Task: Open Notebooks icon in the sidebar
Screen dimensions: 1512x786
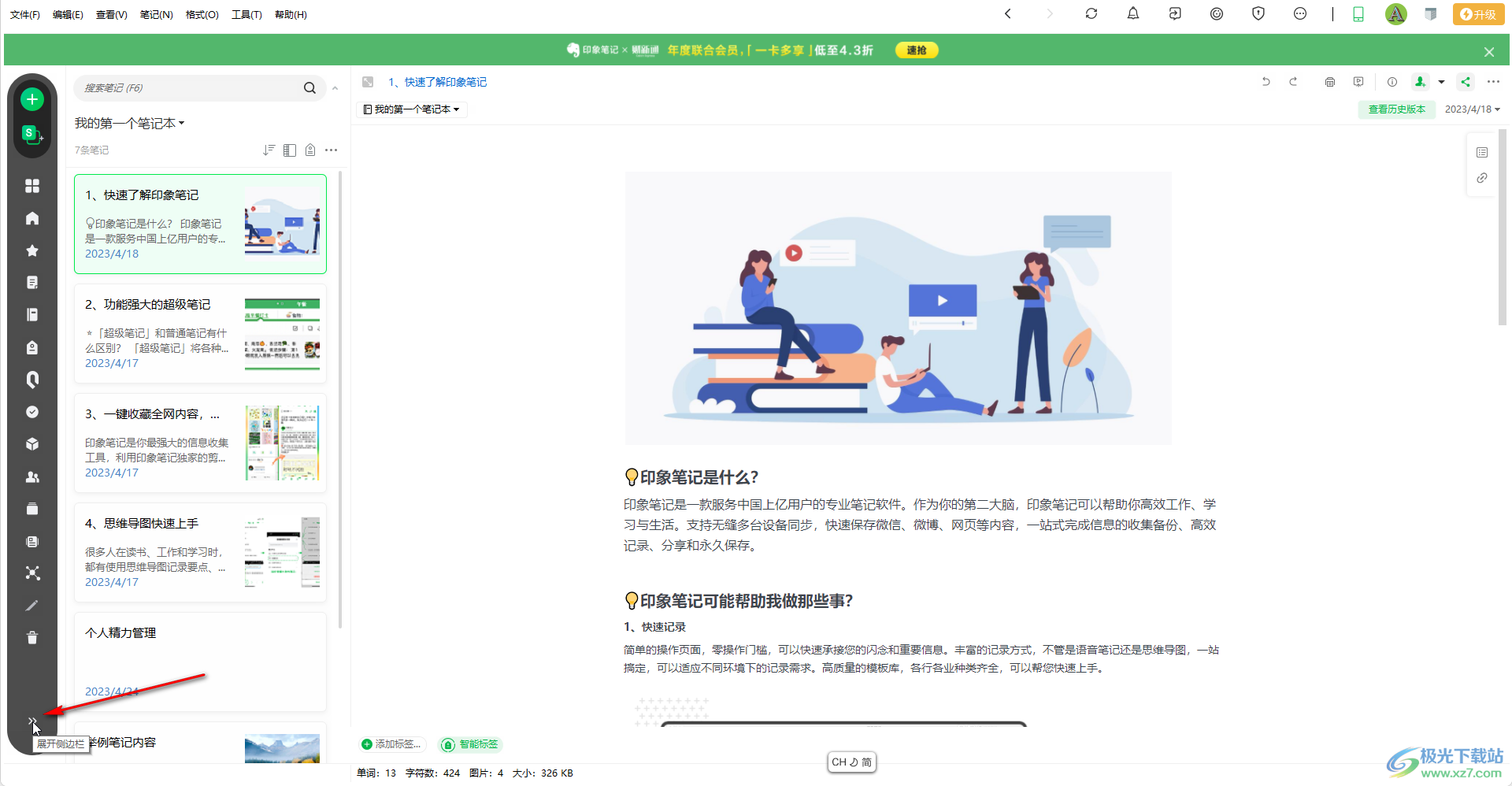Action: [x=32, y=315]
